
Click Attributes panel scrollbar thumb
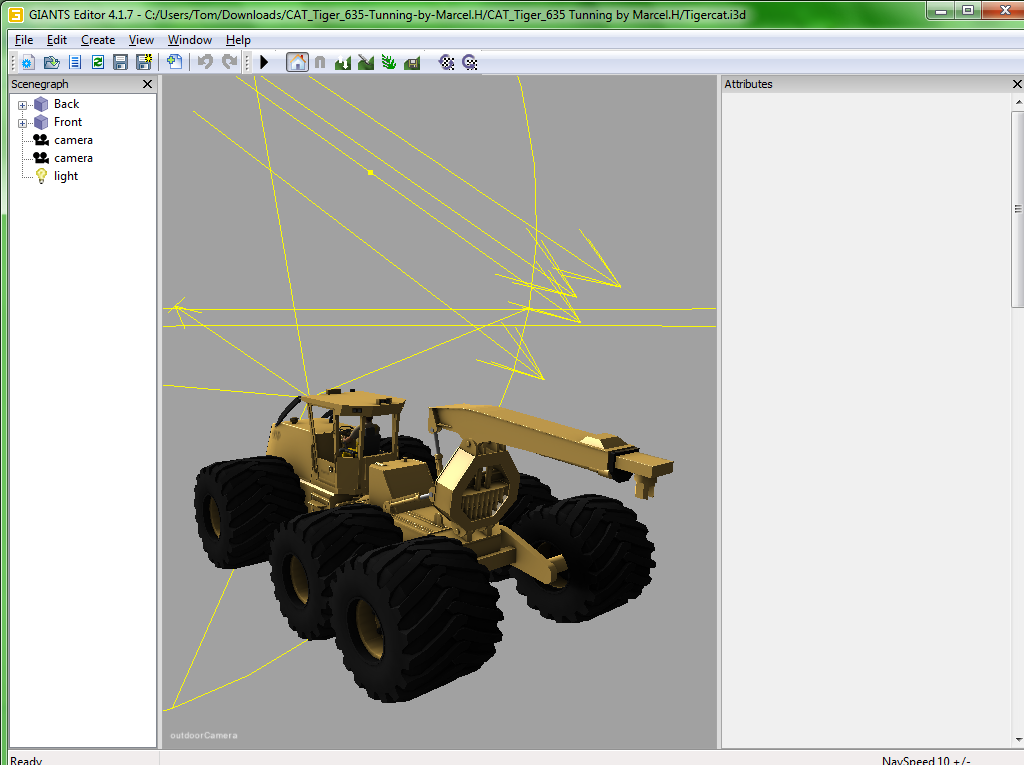click(1018, 209)
